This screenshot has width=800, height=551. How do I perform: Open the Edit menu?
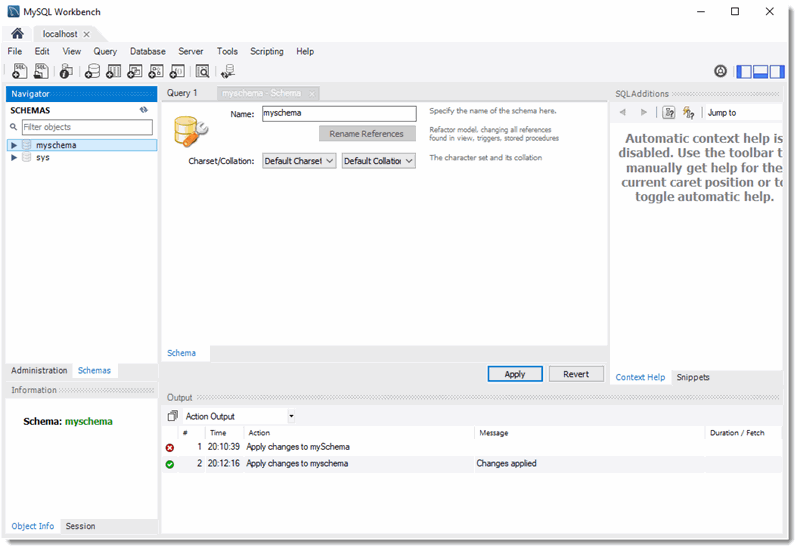point(42,51)
